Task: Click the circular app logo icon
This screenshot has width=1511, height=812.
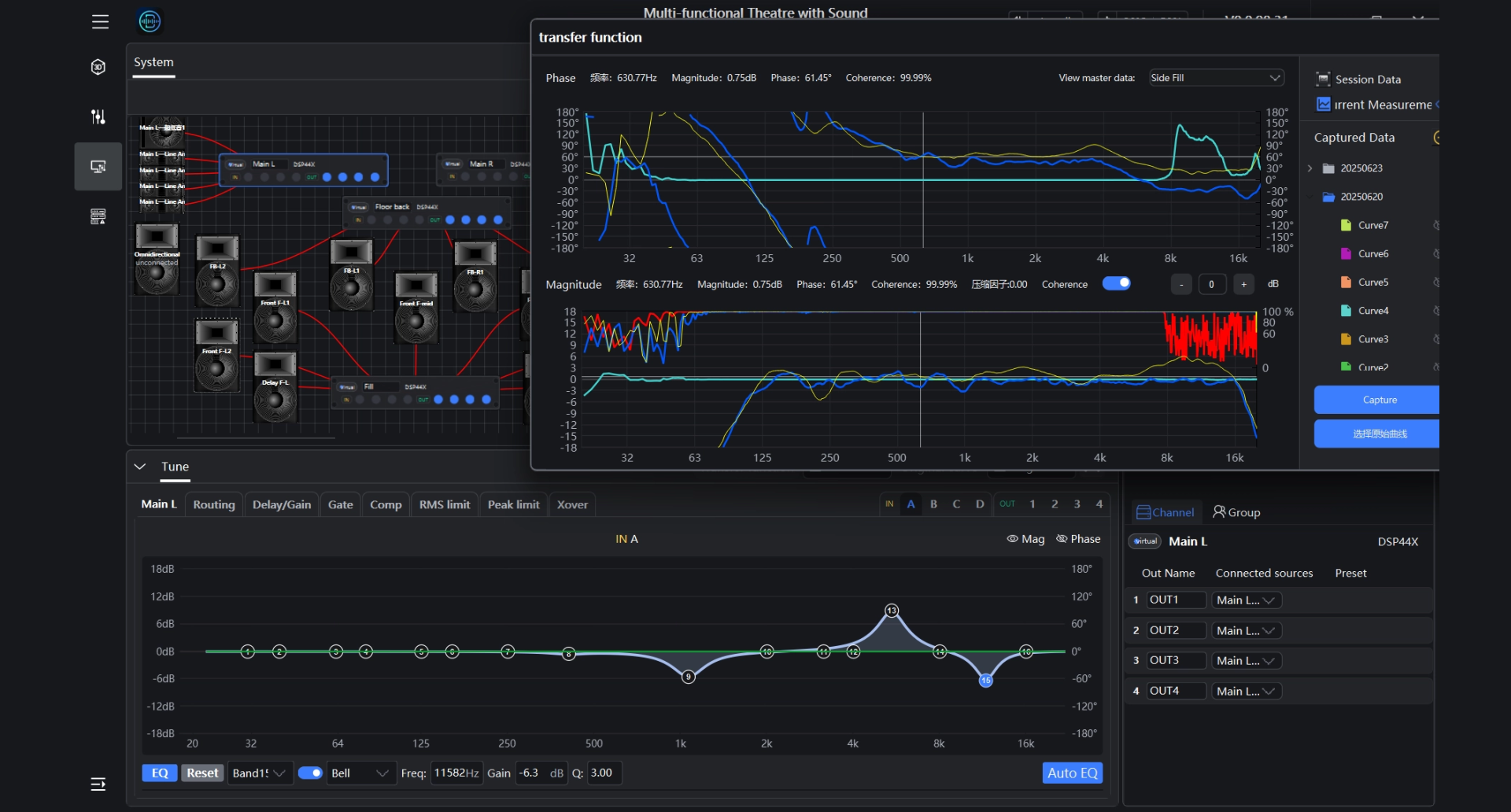Action: [150, 21]
